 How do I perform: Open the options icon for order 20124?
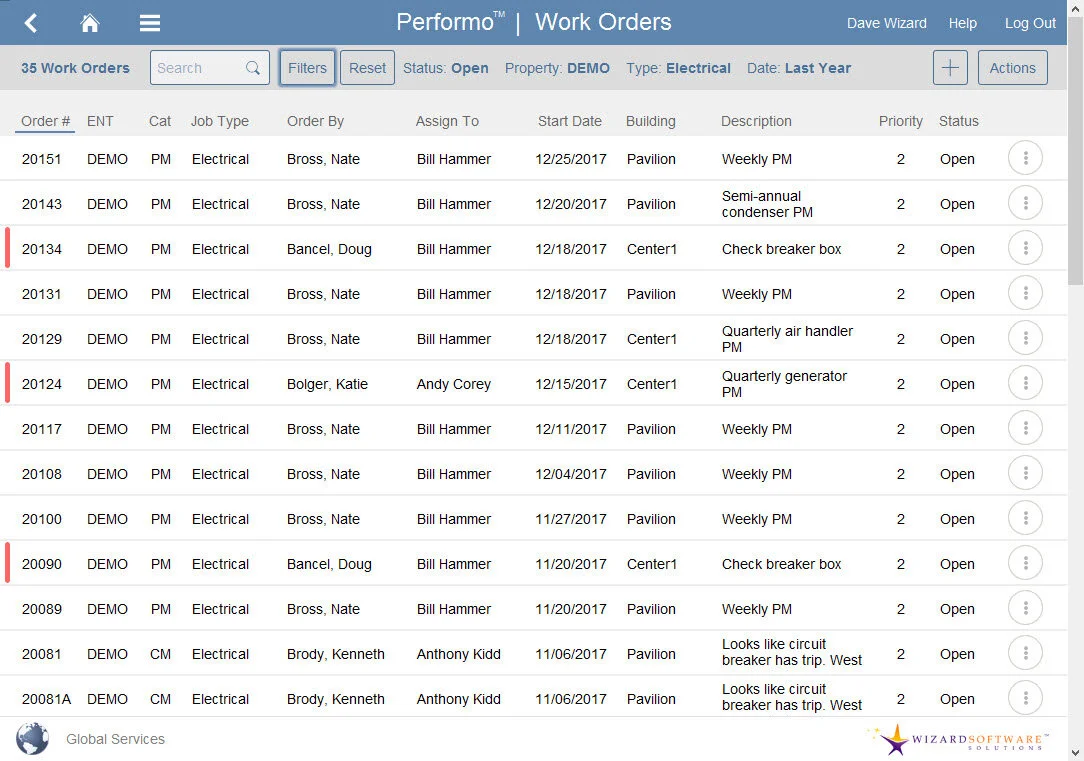tap(1025, 382)
